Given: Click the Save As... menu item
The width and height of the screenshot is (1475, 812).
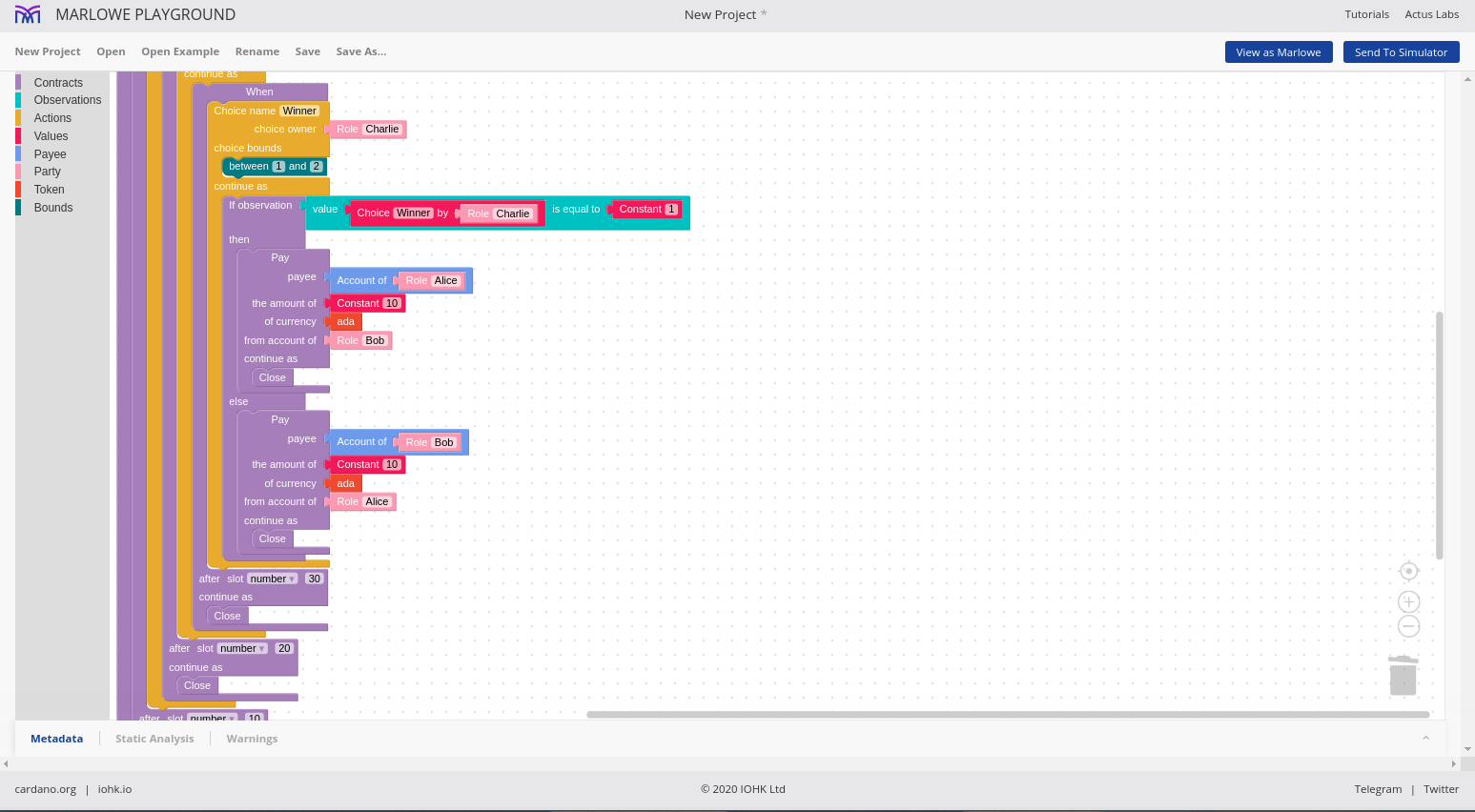Looking at the screenshot, I should pos(360,51).
